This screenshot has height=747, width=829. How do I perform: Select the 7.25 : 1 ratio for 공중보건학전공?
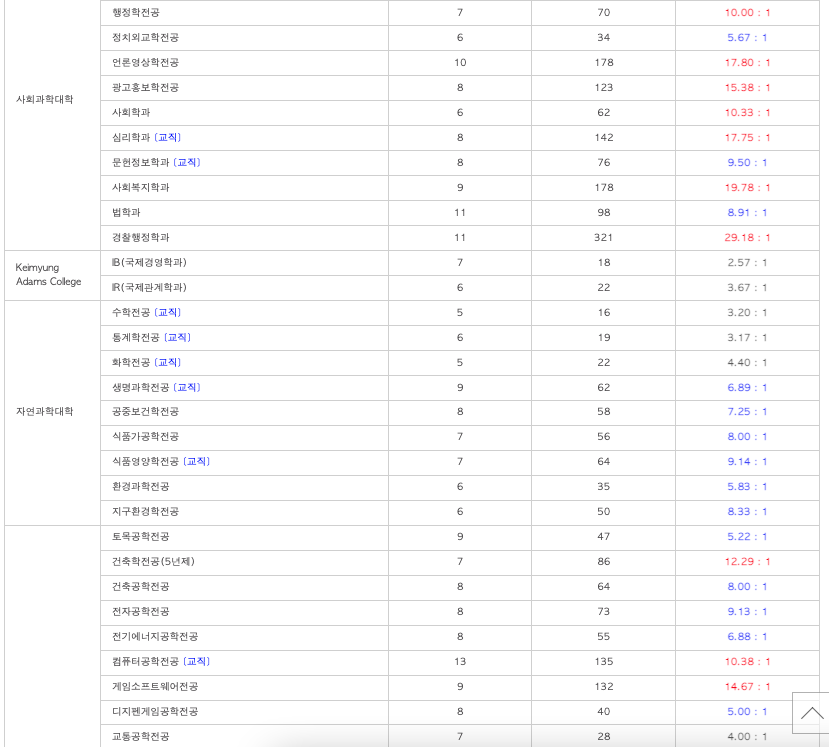(747, 411)
